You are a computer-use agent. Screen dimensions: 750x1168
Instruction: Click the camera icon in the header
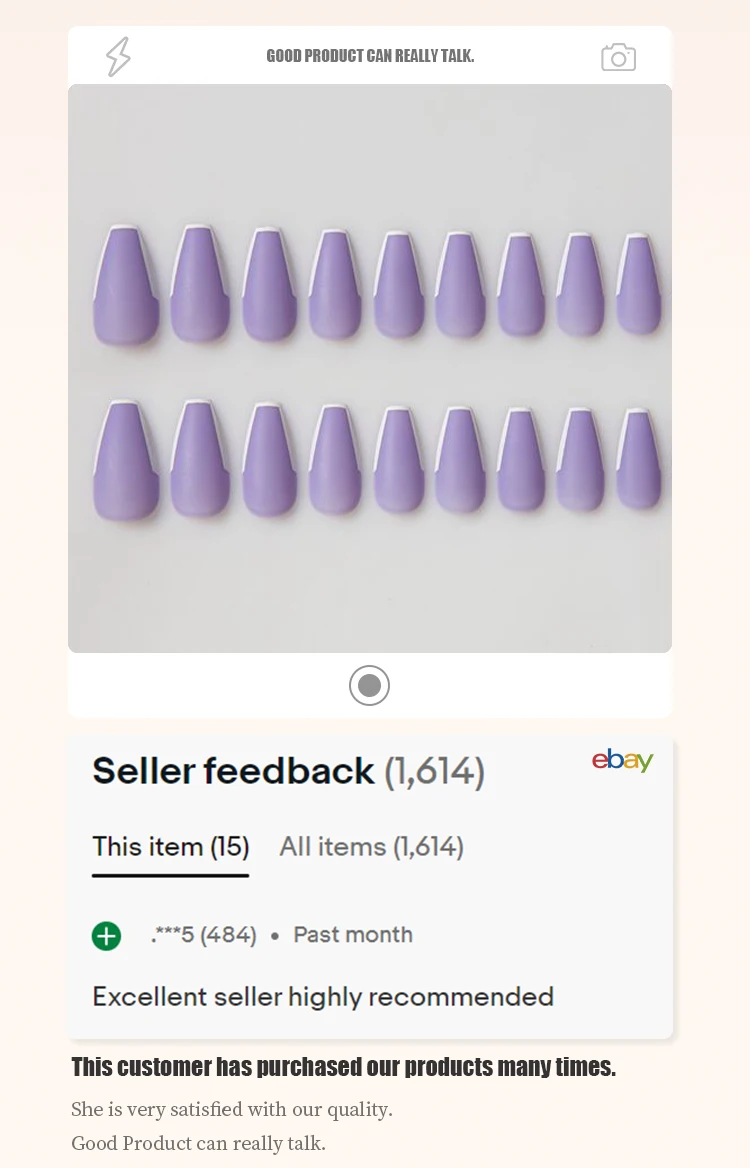pos(618,57)
